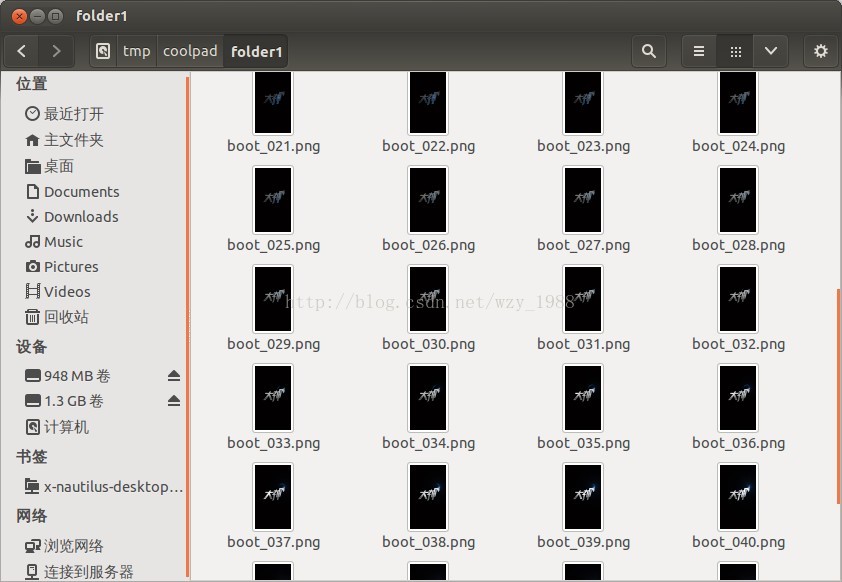Viewport: 842px width, 582px height.
Task: Select boot_030.png thumbnail
Action: 428,299
